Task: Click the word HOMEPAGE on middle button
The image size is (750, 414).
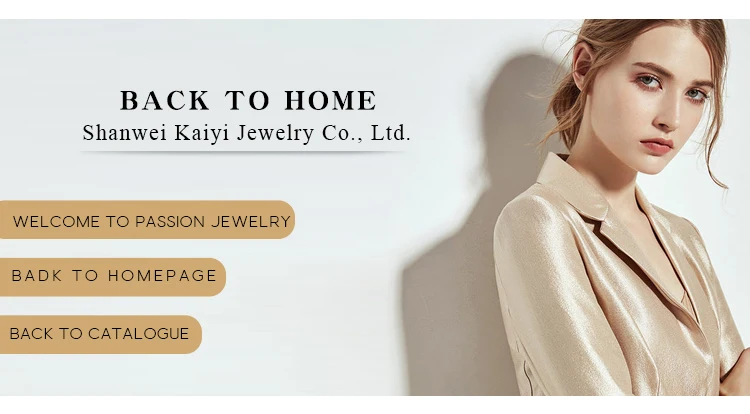Action: pyautogui.click(x=162, y=276)
